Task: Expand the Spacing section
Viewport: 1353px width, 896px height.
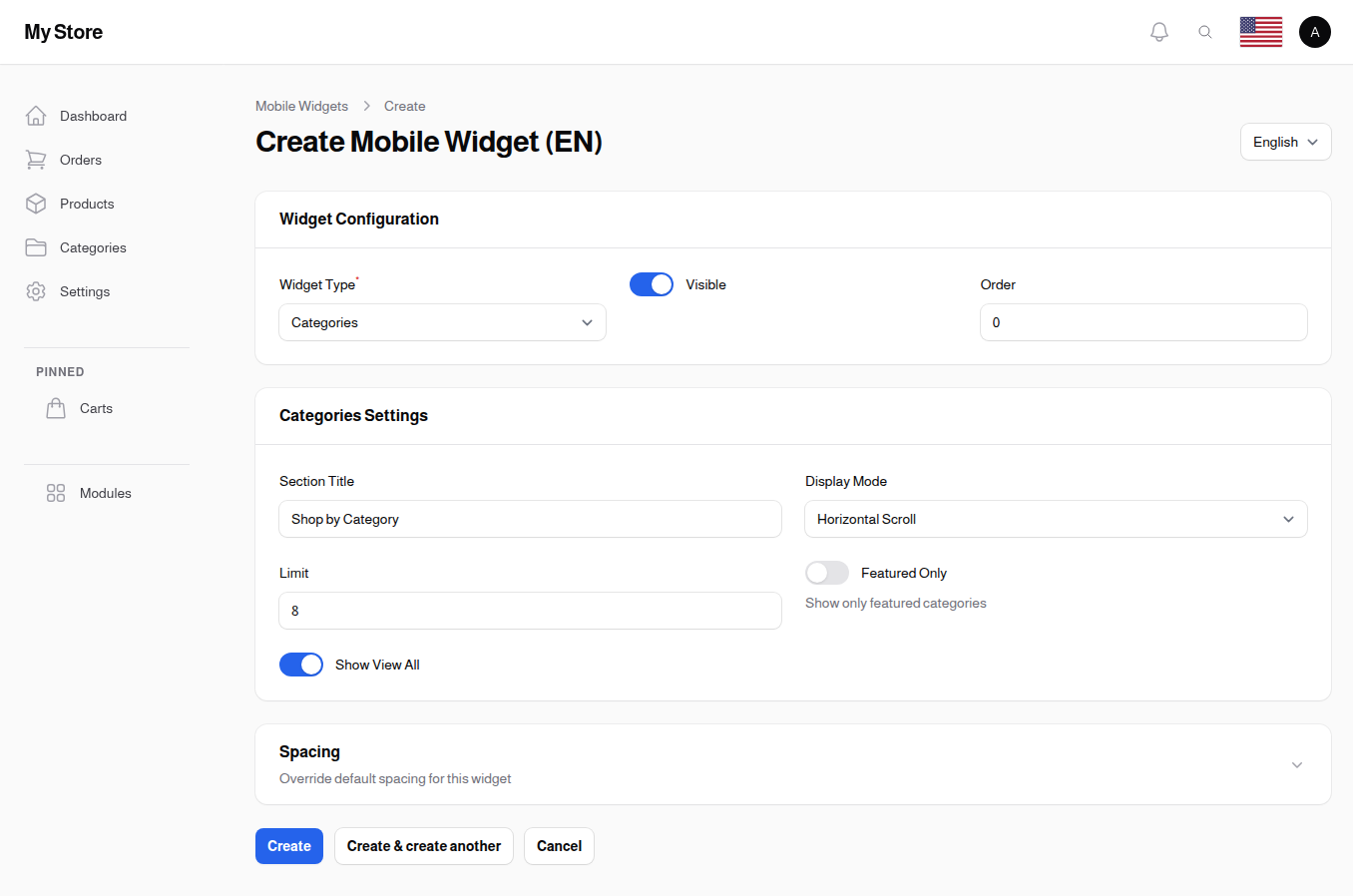Action: click(1296, 764)
